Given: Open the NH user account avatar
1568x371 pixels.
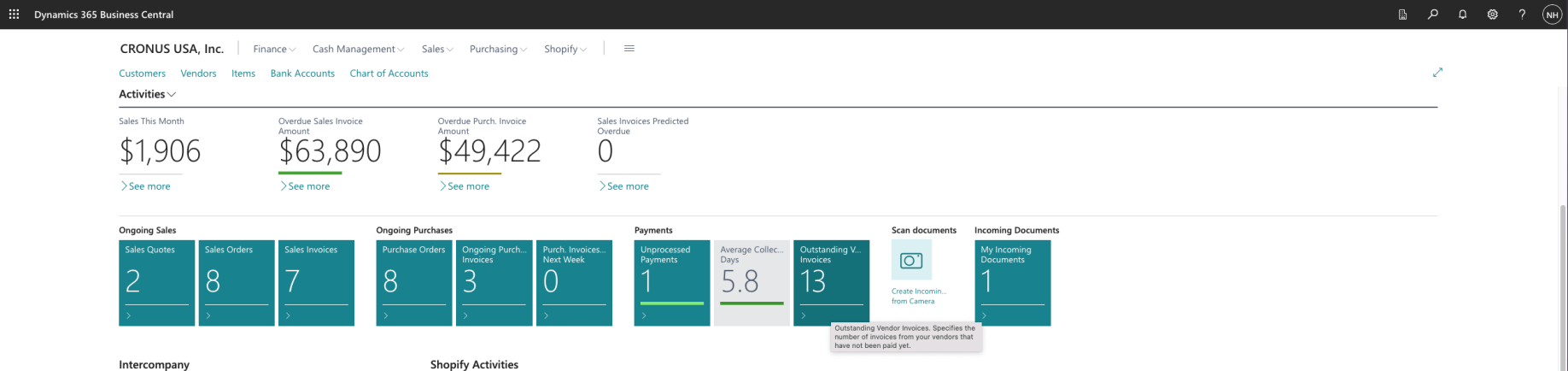Looking at the screenshot, I should (x=1552, y=15).
